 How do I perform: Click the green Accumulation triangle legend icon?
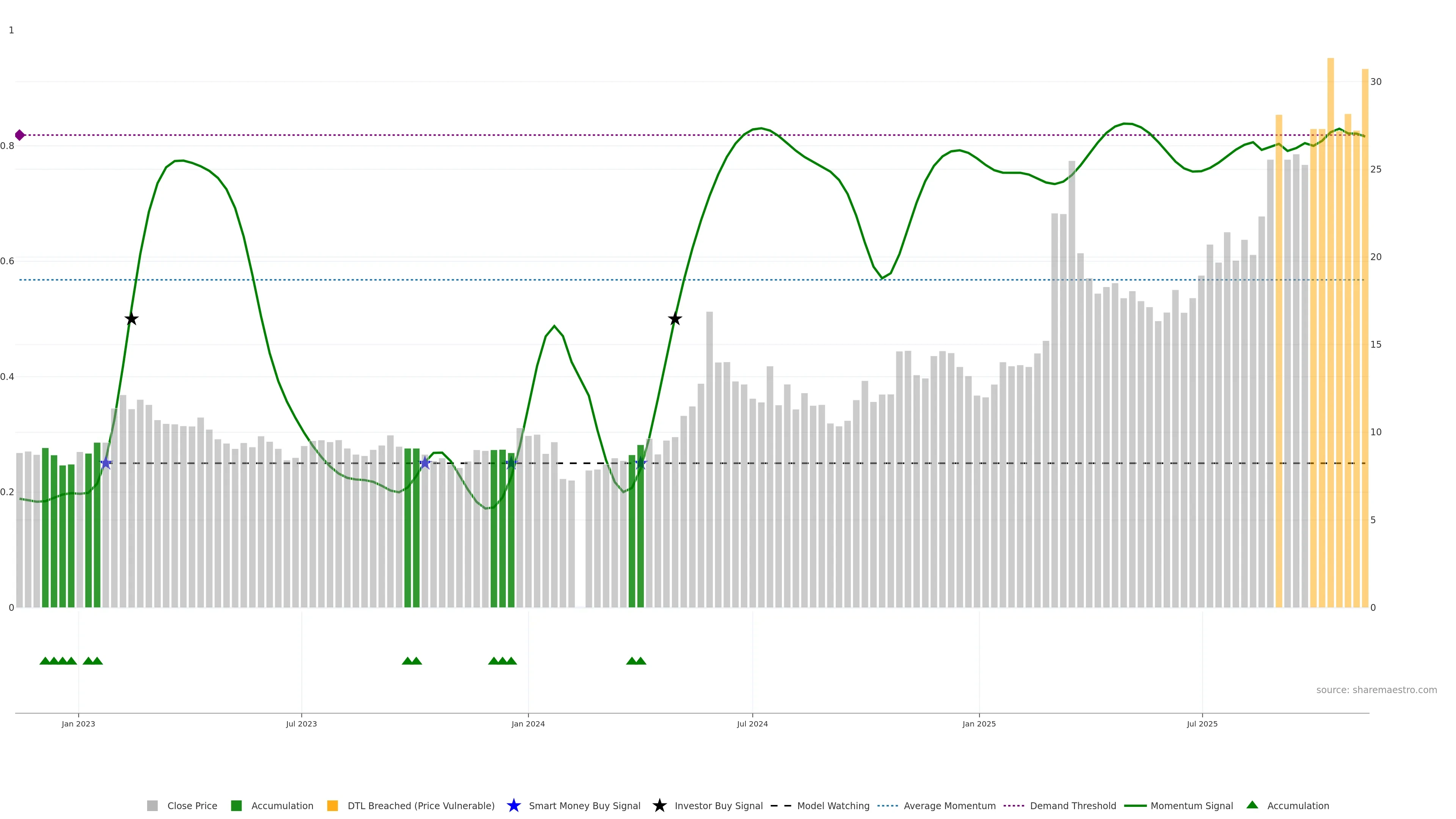[x=1252, y=805]
